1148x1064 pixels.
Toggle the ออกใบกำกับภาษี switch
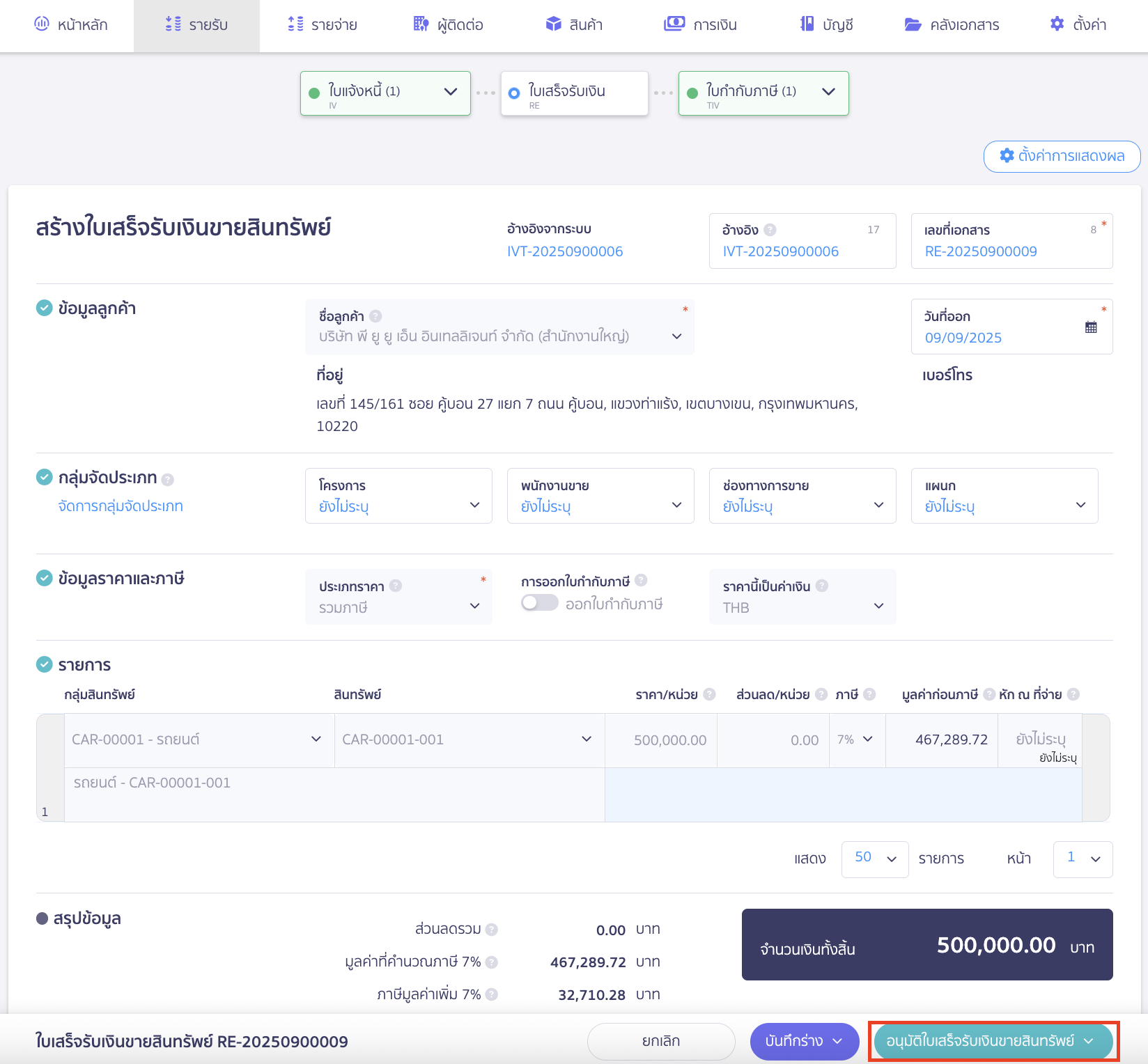(x=540, y=602)
